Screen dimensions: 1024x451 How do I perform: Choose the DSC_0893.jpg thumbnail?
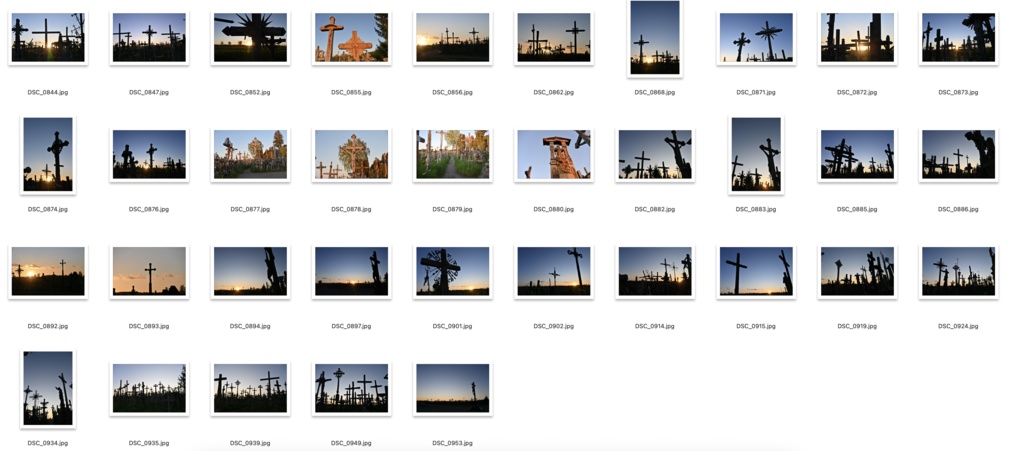(x=149, y=272)
